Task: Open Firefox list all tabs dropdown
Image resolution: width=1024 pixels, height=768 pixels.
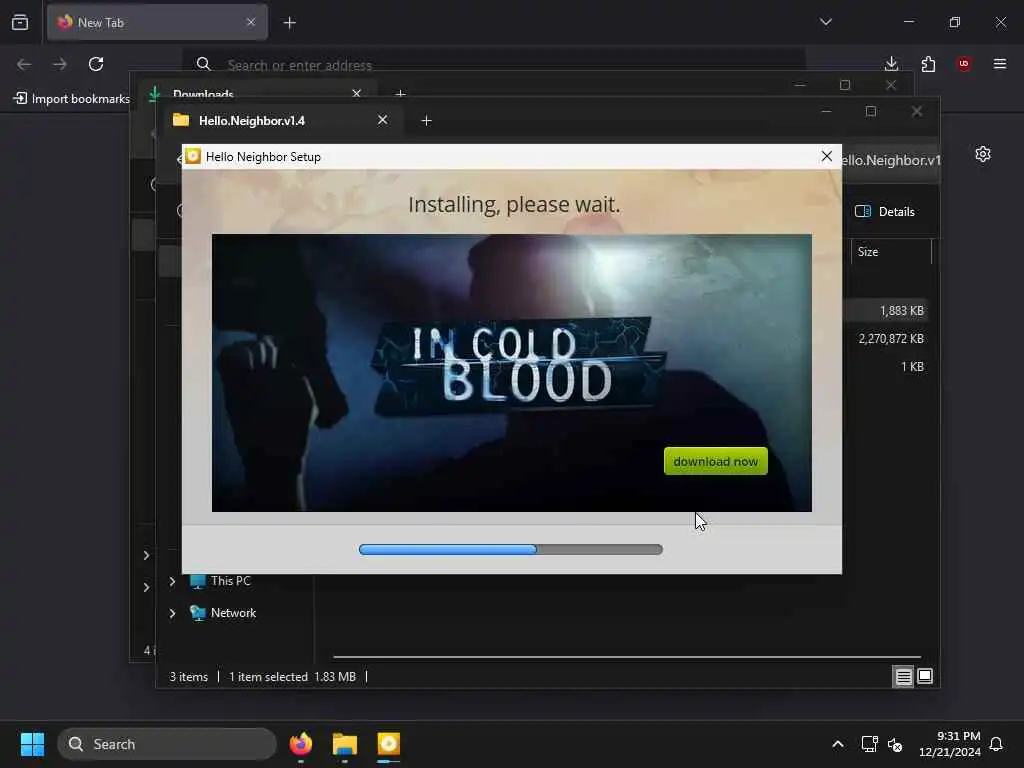Action: (825, 22)
